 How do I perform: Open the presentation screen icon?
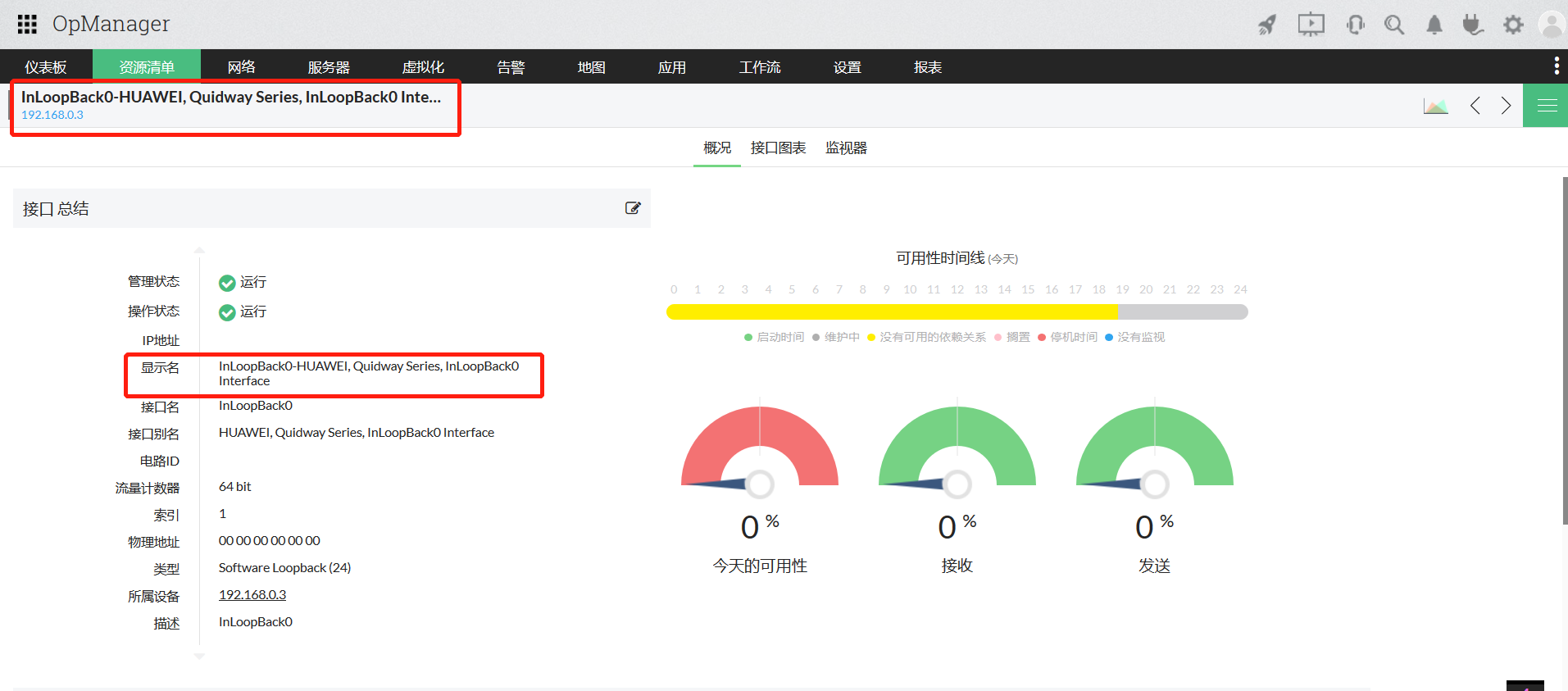[x=1311, y=25]
